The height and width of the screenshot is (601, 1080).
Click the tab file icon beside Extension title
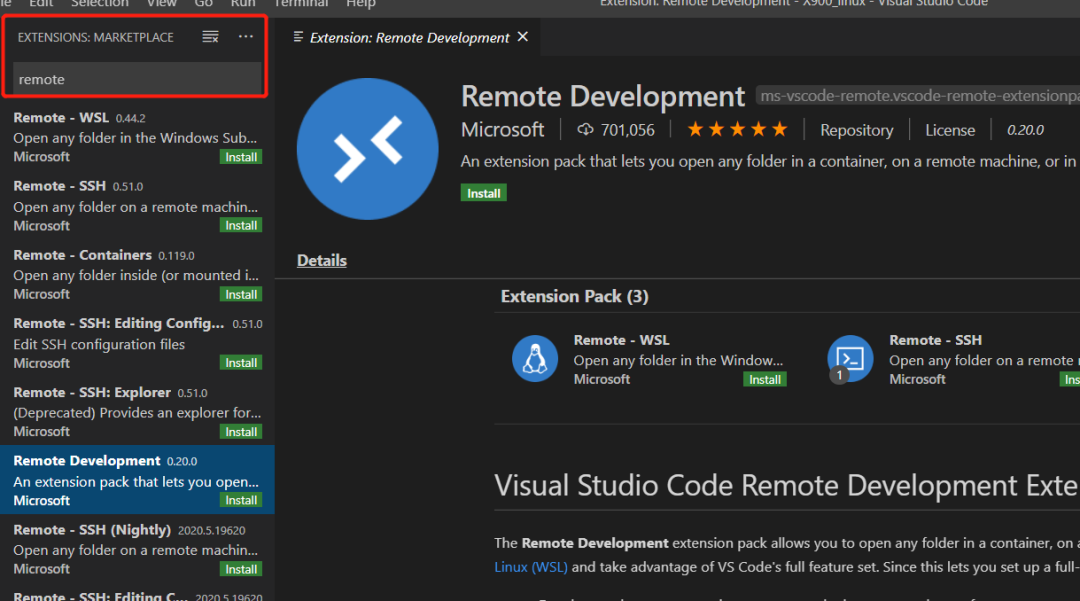[x=298, y=37]
